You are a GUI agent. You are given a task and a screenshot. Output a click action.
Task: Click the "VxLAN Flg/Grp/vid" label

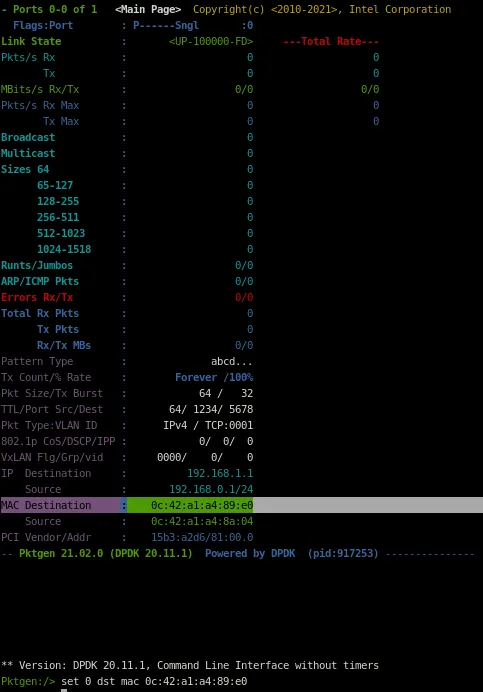pyautogui.click(x=52, y=457)
